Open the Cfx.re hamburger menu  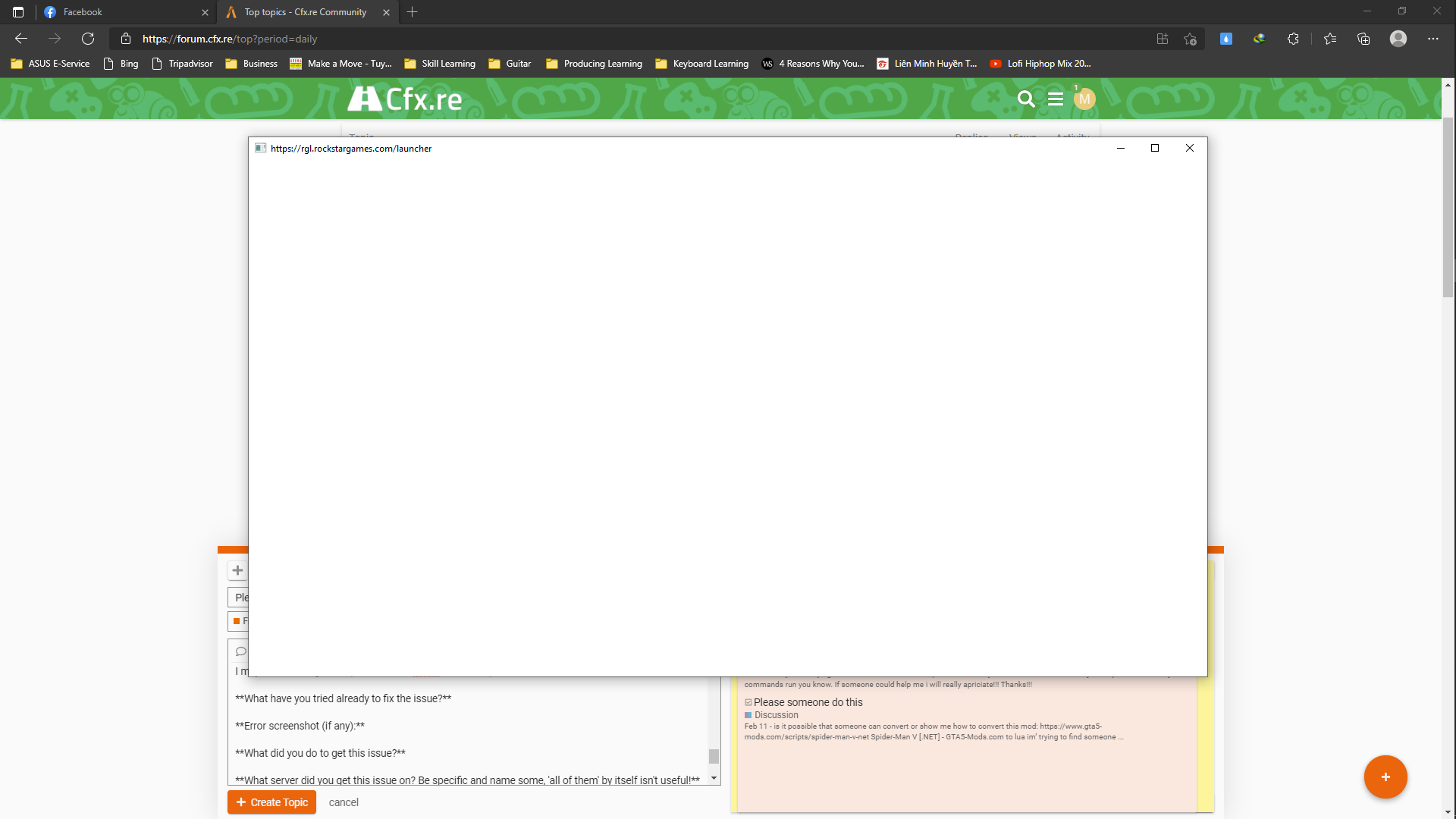pyautogui.click(x=1055, y=99)
